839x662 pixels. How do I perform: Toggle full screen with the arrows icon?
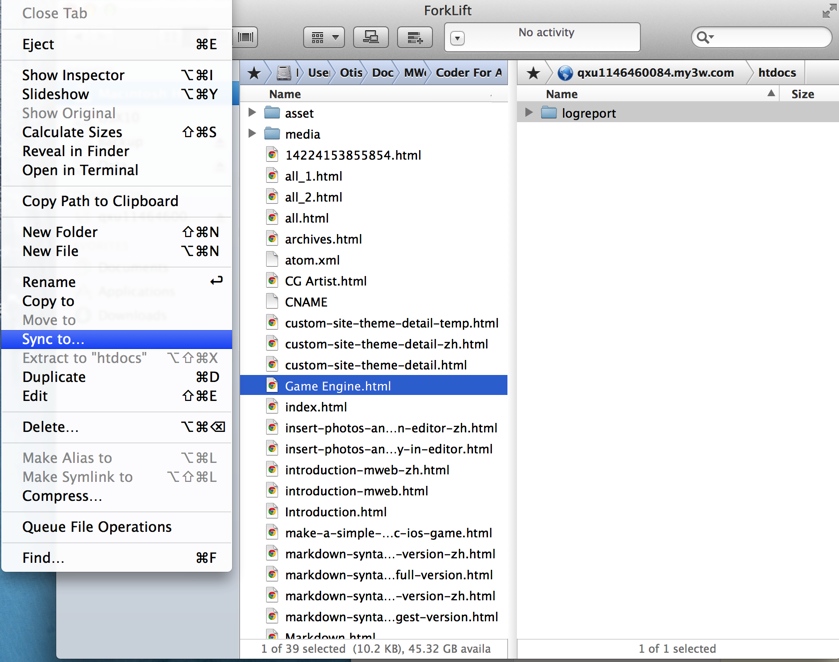click(x=829, y=11)
